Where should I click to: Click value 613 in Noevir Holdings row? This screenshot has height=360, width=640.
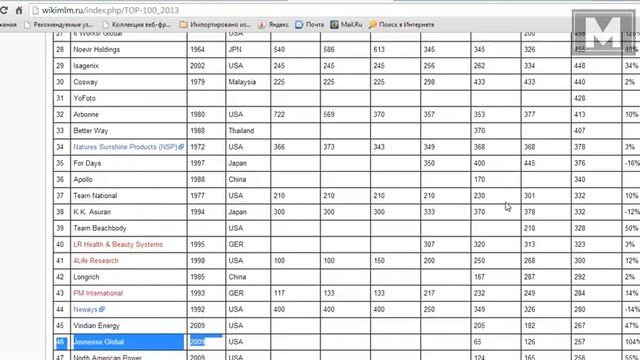396,50
